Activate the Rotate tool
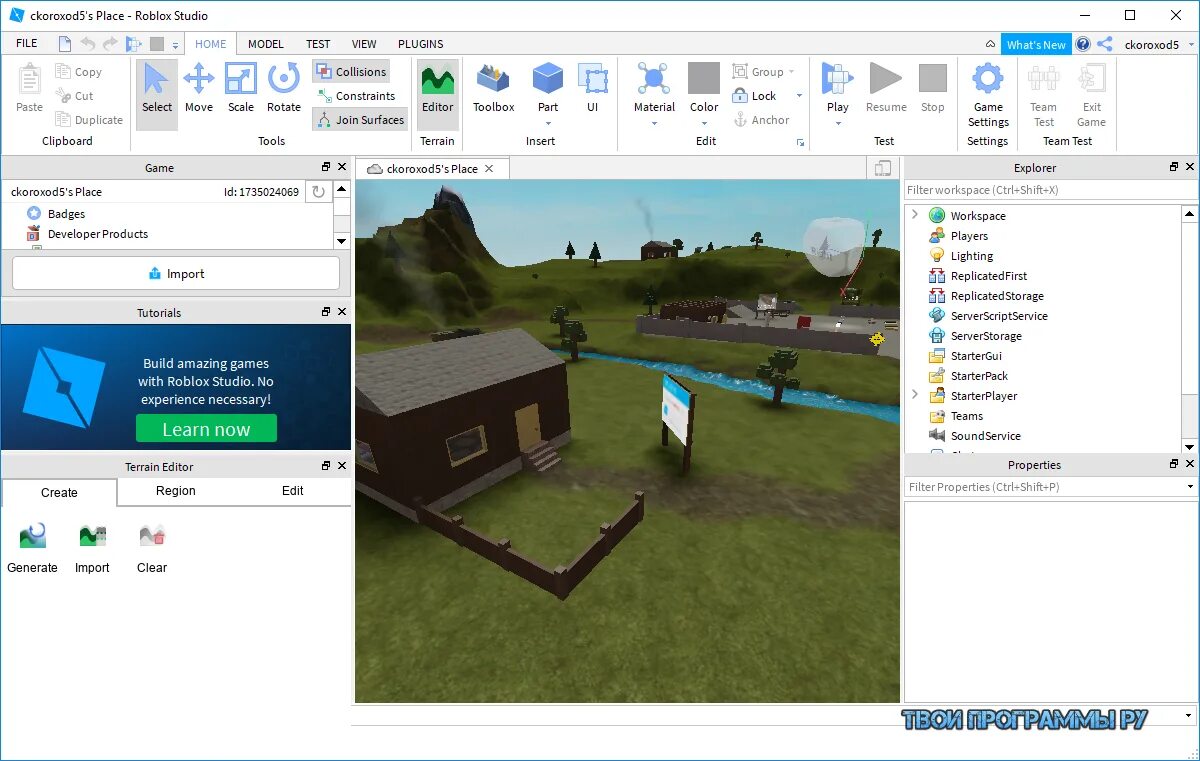 (x=284, y=90)
